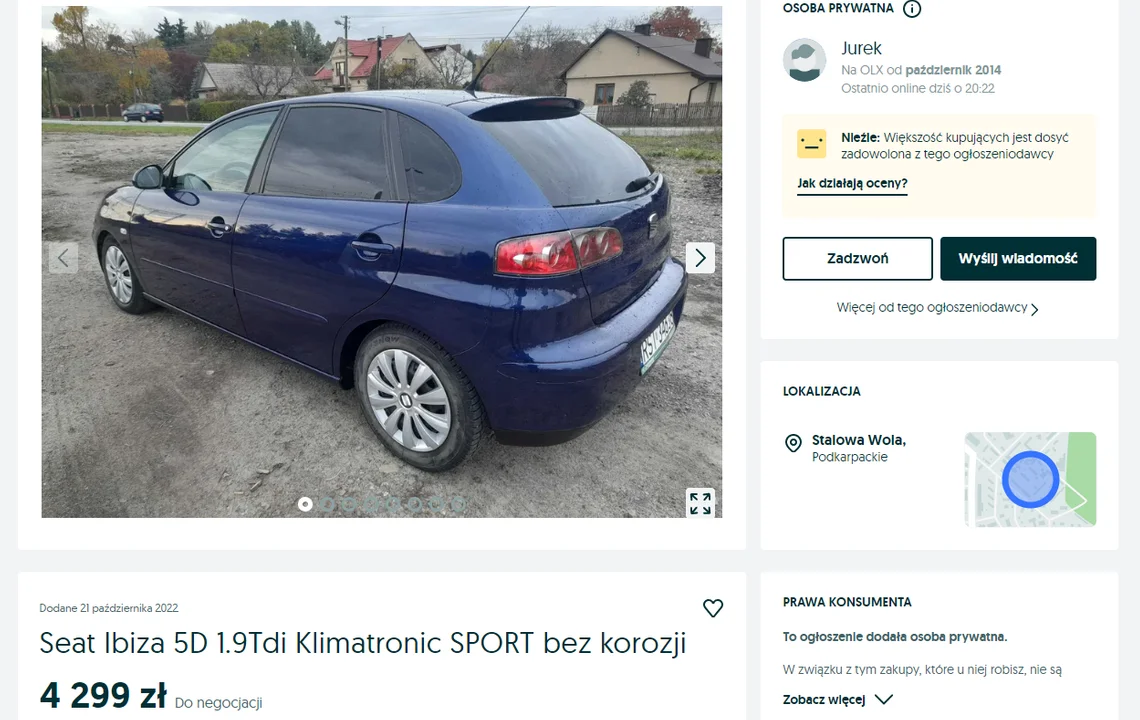Image resolution: width=1140 pixels, height=720 pixels.
Task: Click Wyślij wiadomość button
Action: click(1018, 258)
